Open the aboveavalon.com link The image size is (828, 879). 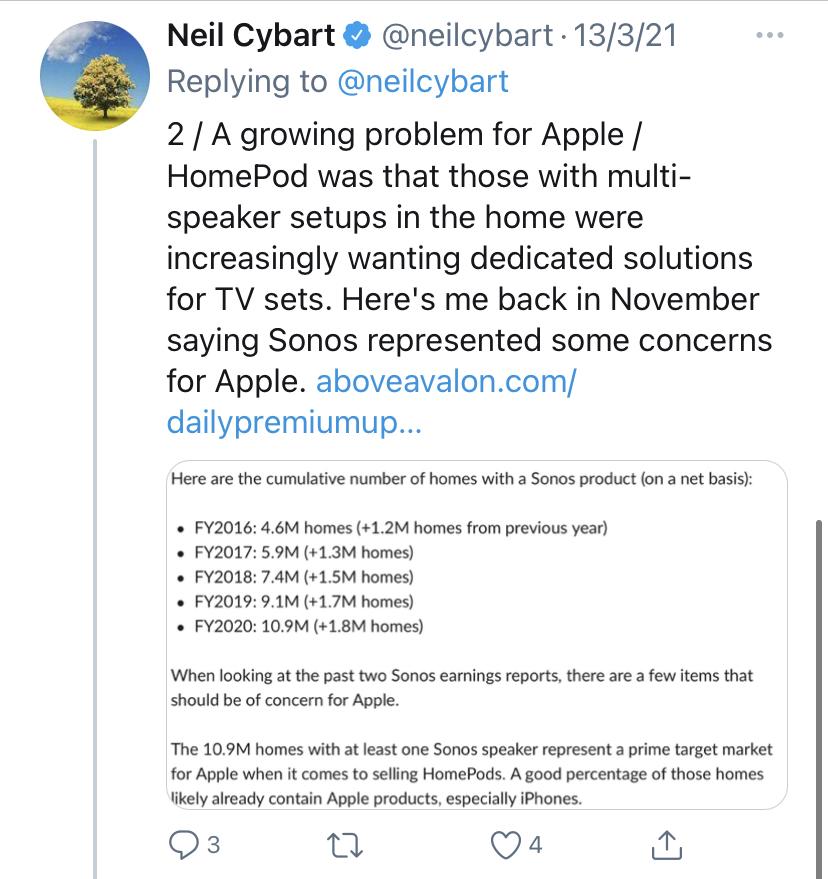445,383
